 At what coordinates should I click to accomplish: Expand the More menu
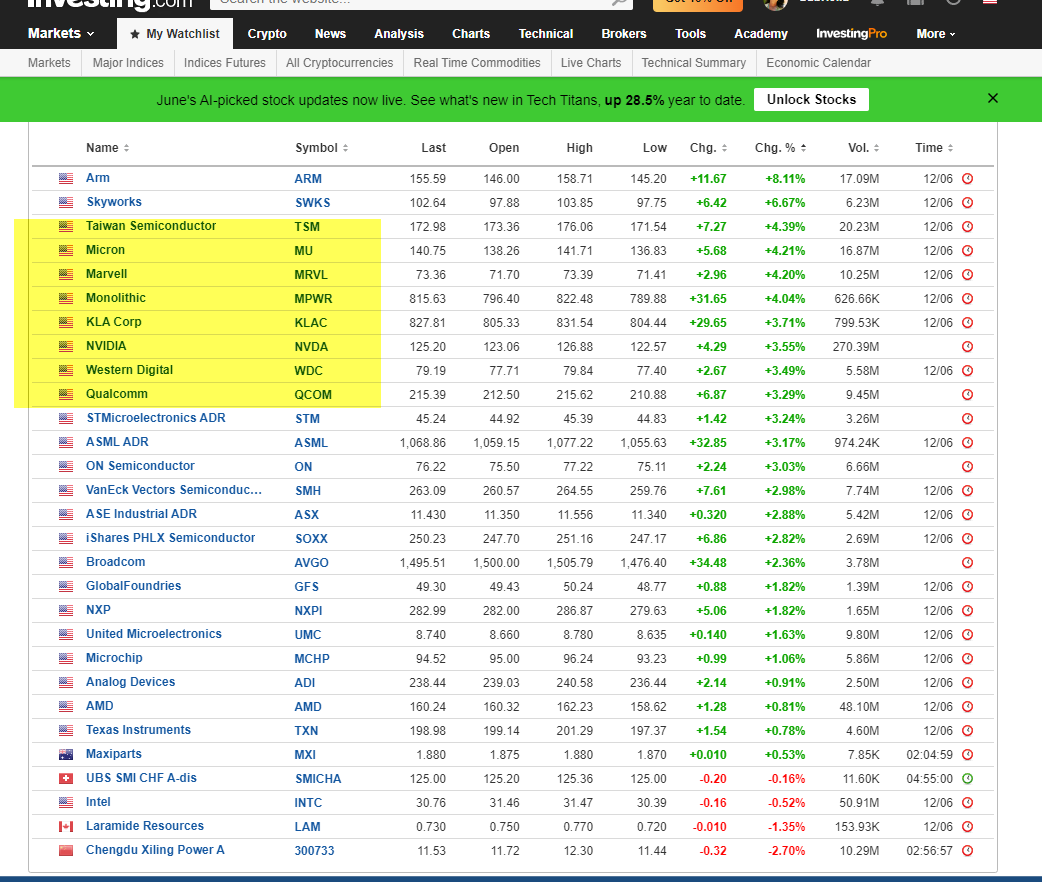pyautogui.click(x=936, y=34)
